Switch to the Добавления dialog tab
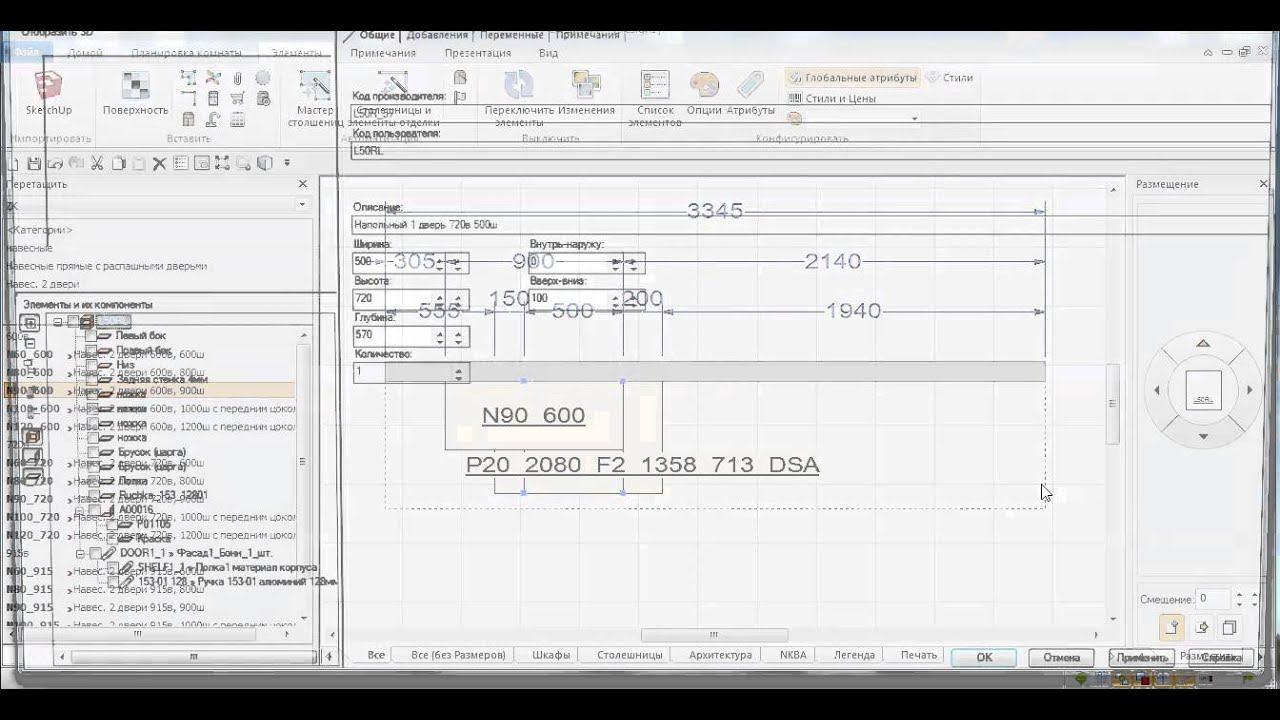Image resolution: width=1280 pixels, height=720 pixels. [438, 35]
